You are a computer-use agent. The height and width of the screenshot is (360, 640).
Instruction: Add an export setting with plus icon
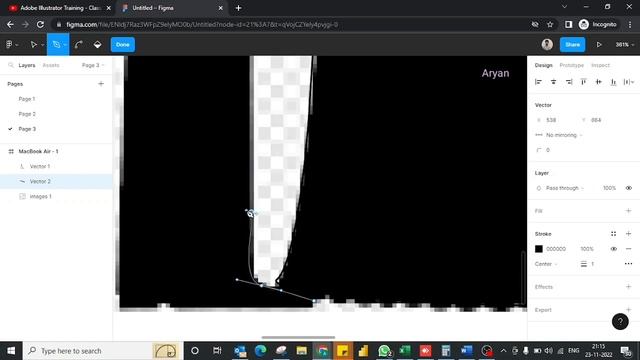click(x=629, y=310)
